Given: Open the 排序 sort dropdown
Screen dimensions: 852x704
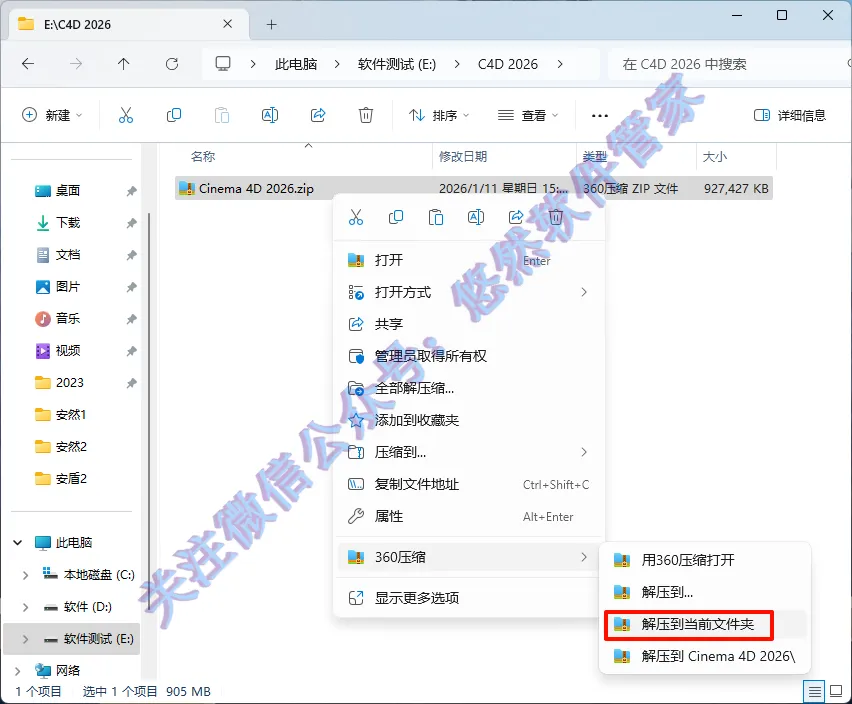Looking at the screenshot, I should (x=439, y=115).
